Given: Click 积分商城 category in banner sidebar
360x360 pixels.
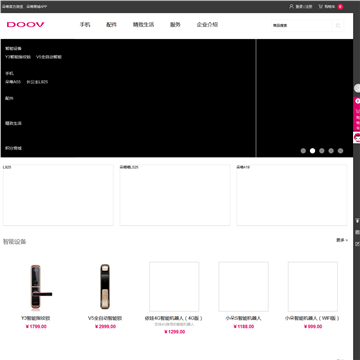Looking at the screenshot, I should [x=13, y=148].
